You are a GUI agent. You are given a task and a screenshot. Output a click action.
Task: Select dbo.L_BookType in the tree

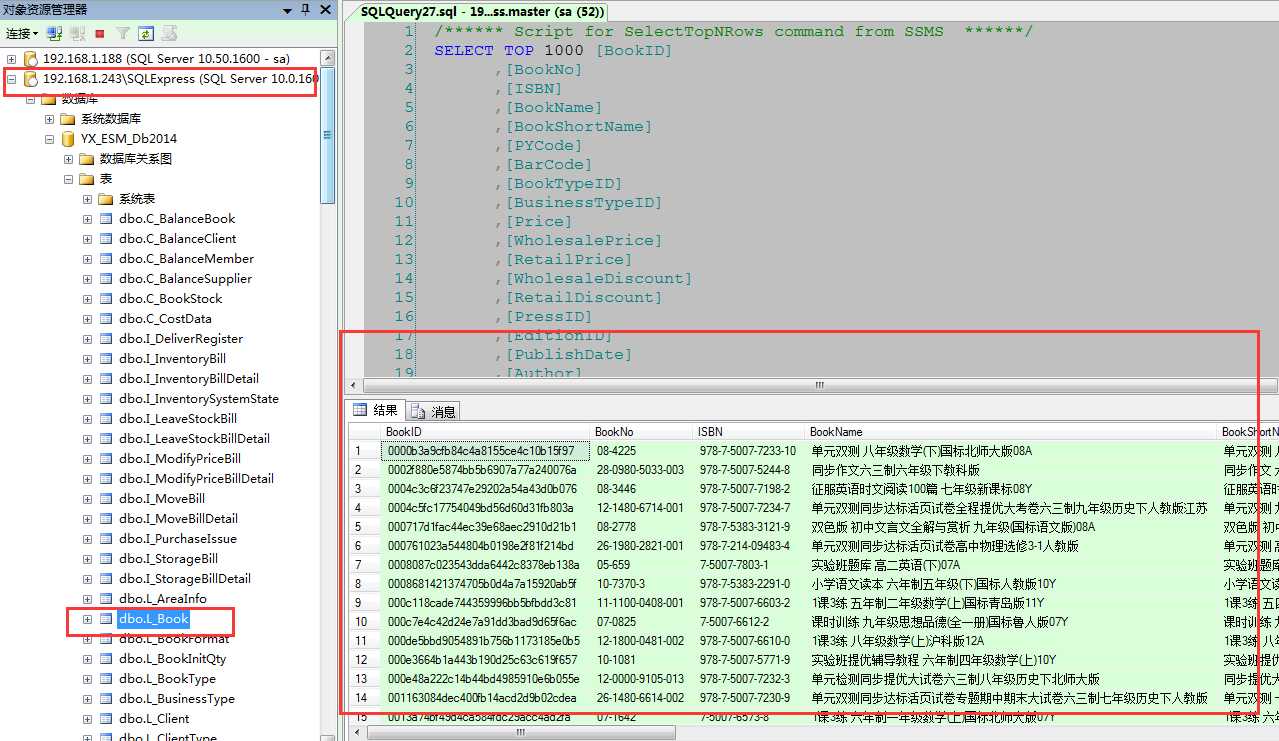[x=167, y=679]
